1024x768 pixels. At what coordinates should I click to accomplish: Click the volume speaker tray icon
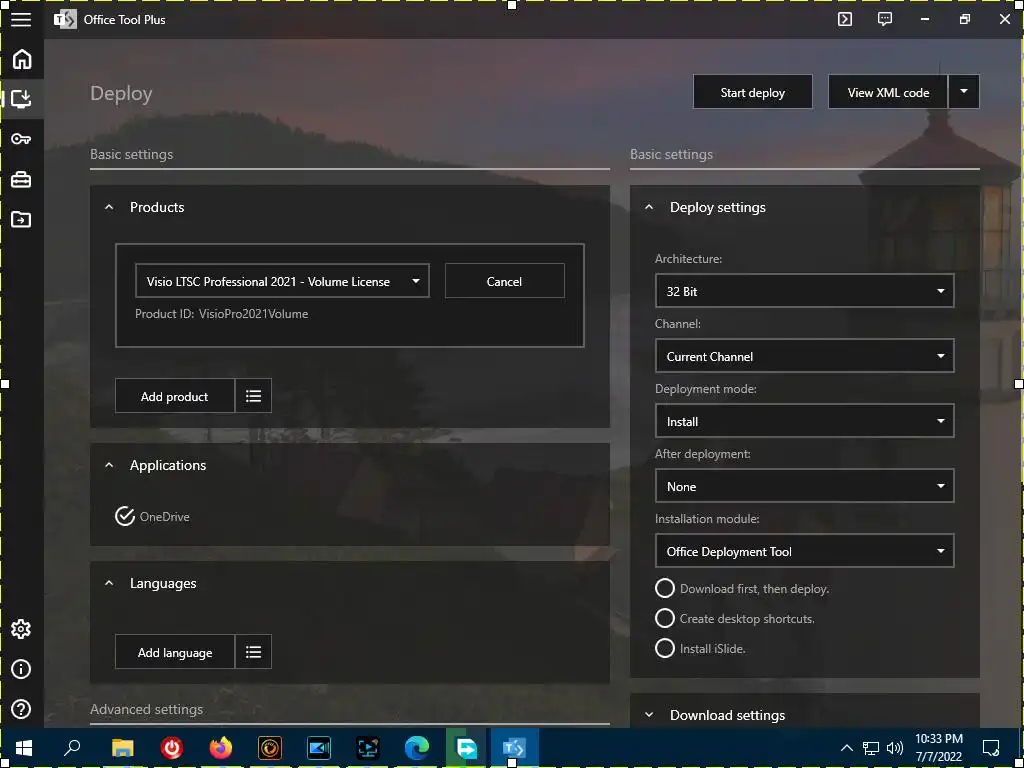point(895,748)
